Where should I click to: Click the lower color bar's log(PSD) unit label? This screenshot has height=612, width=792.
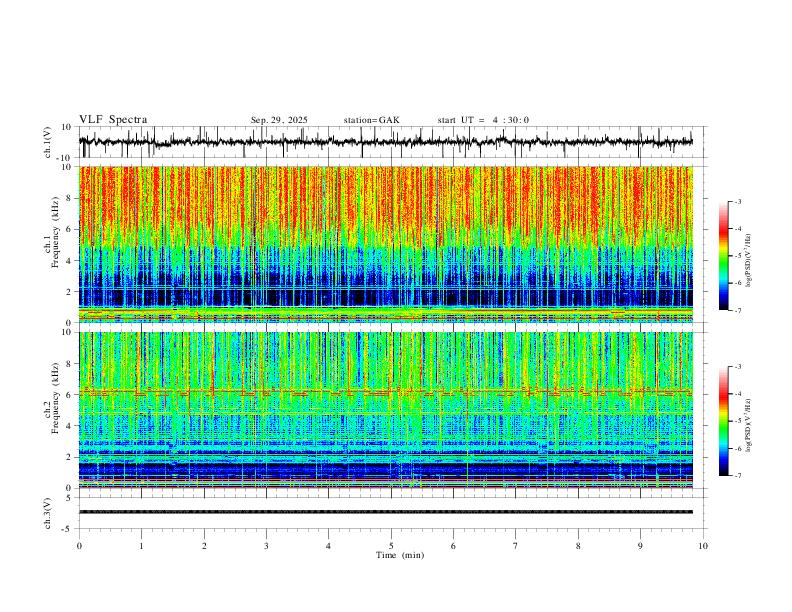(748, 425)
